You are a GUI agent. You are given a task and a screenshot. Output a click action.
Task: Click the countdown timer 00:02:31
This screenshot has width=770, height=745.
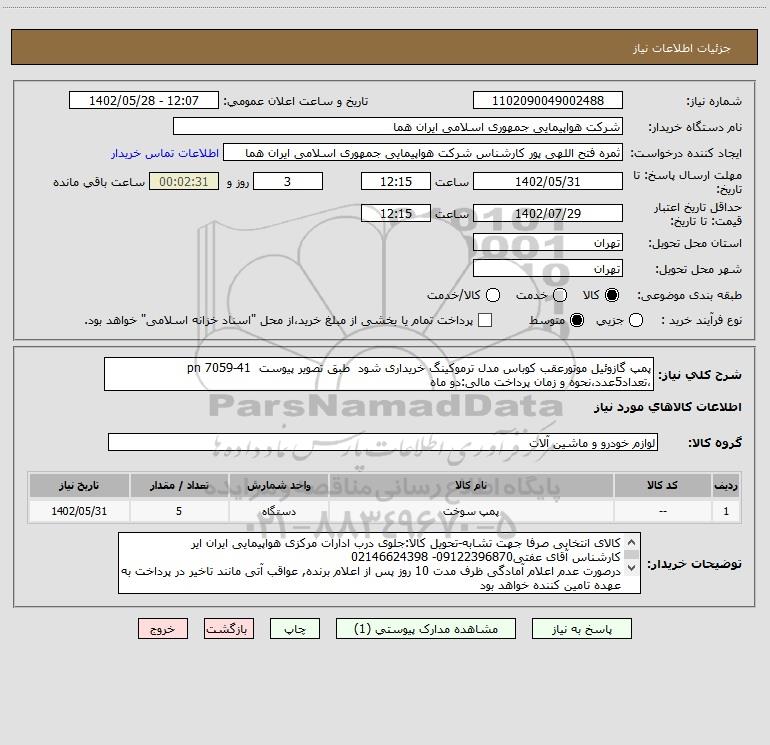click(184, 181)
